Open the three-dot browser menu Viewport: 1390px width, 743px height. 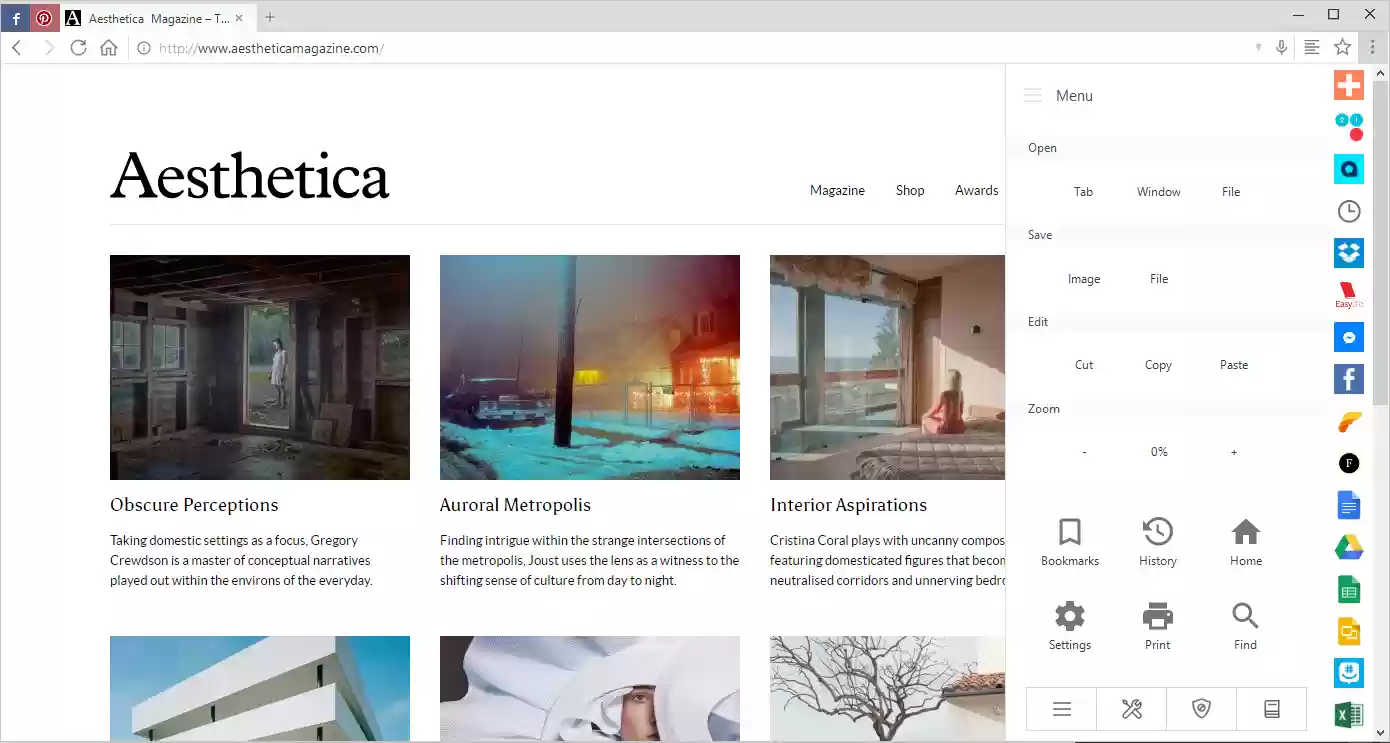1373,48
